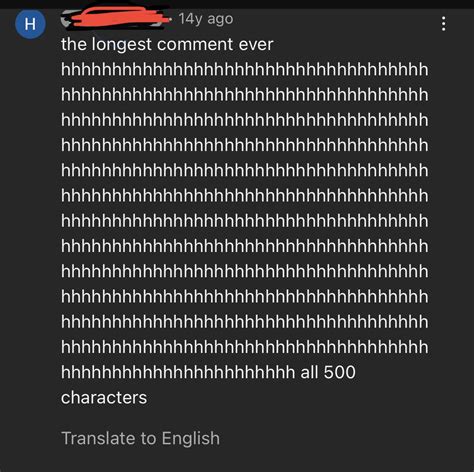Click the last full row of h letters
474x472 pixels.
tap(245, 347)
